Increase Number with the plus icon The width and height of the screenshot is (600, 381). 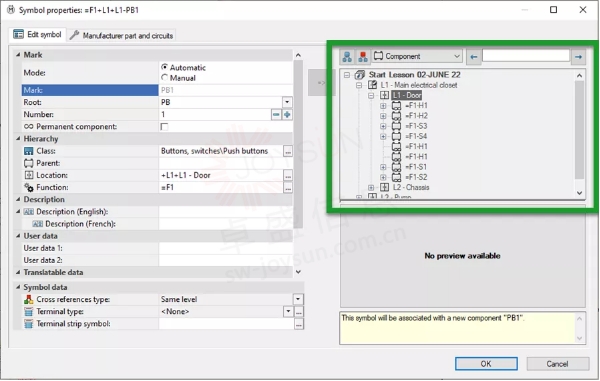click(287, 114)
